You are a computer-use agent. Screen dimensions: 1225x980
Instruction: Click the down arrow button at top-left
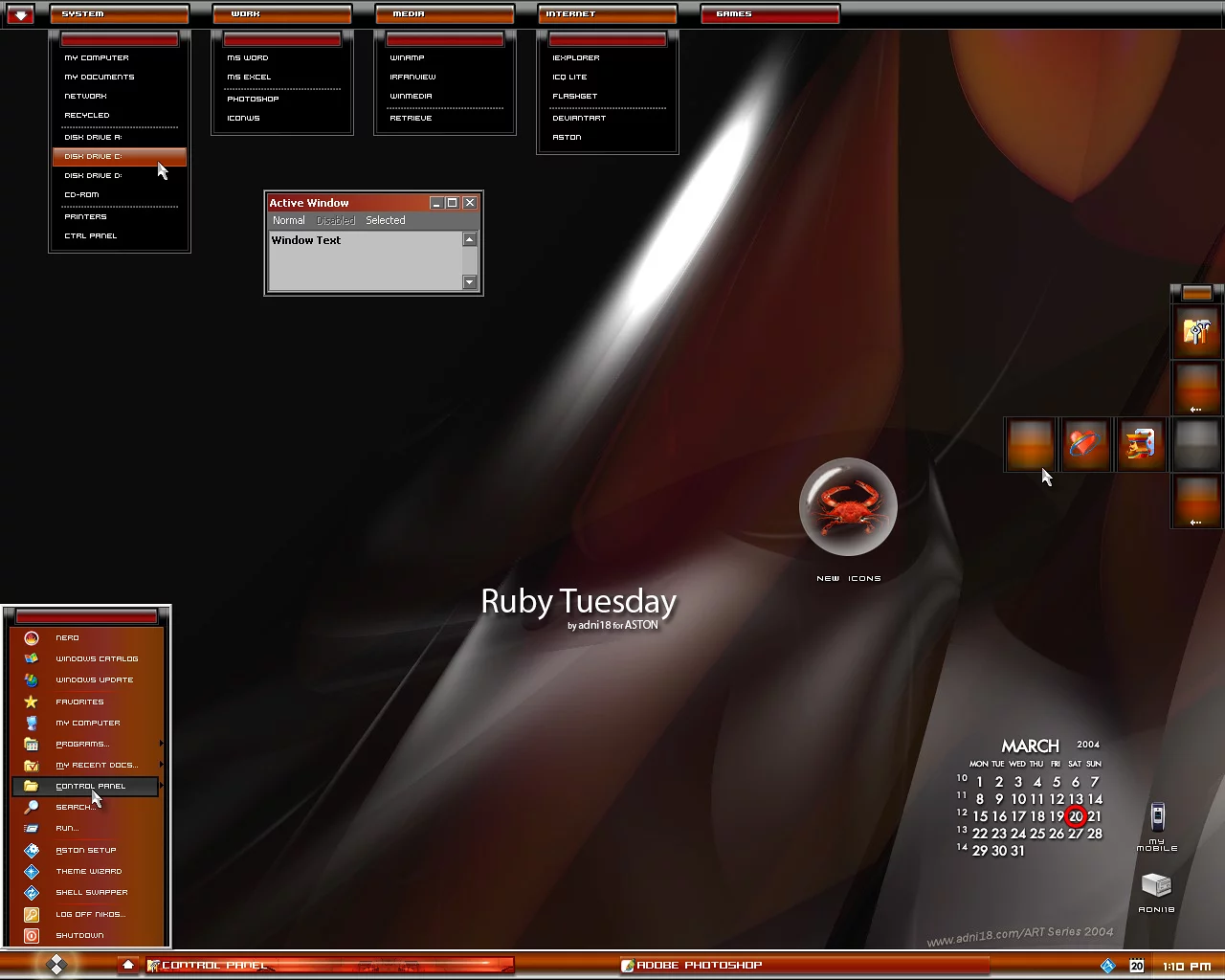coord(20,14)
